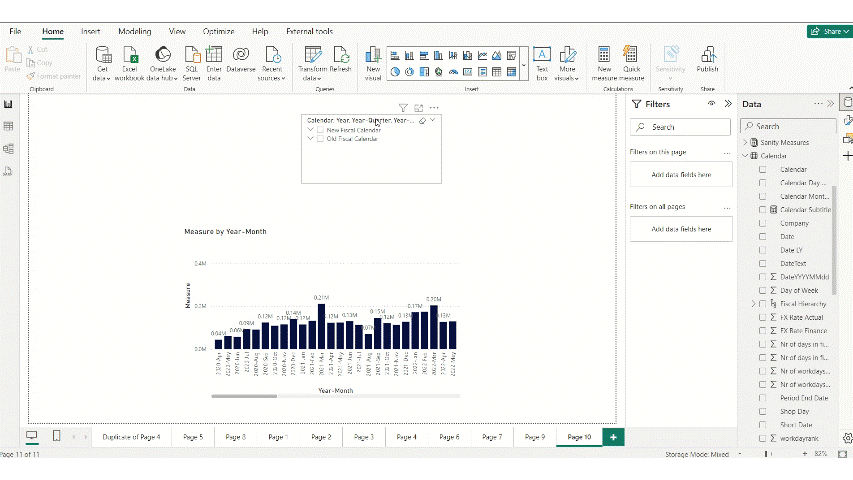
Task: Enable the Day of Week field checkbox
Action: click(x=763, y=290)
